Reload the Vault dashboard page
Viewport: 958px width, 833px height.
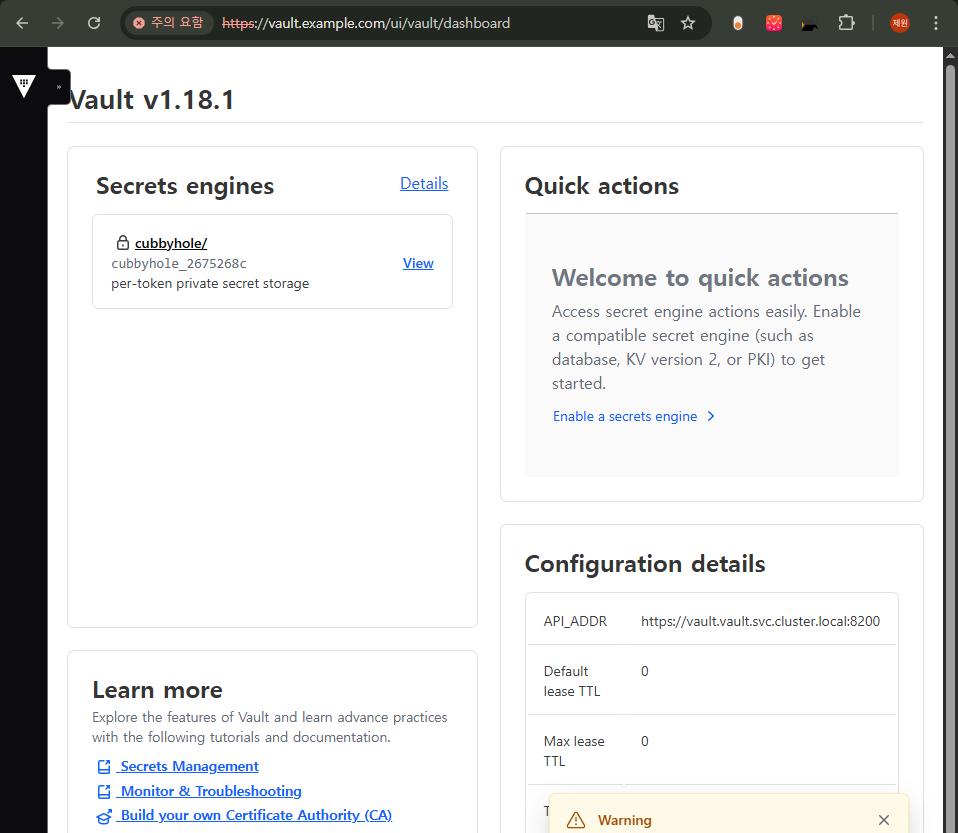point(94,23)
